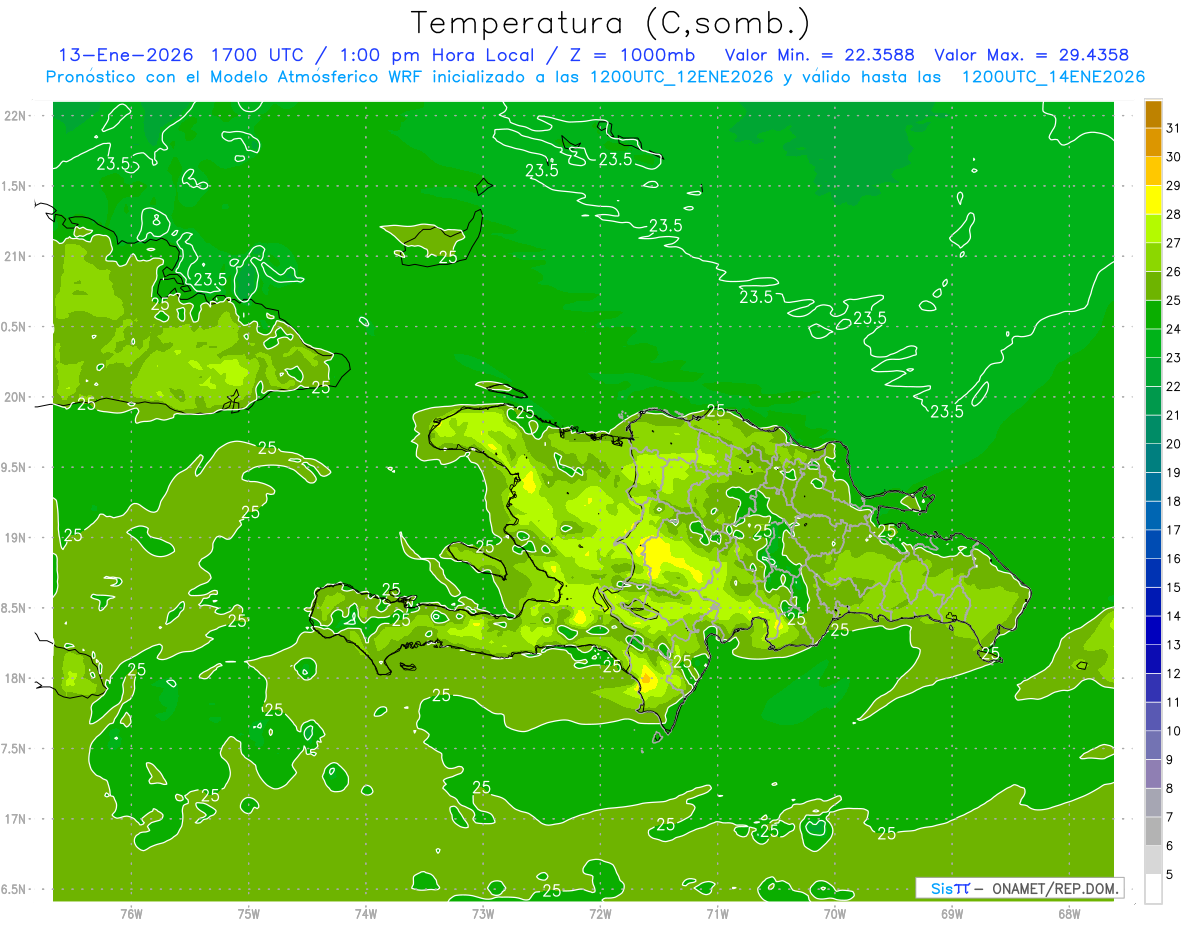Pick the teal swatch between legend 19 and 20
This screenshot has height=927, width=1200.
1153,458
